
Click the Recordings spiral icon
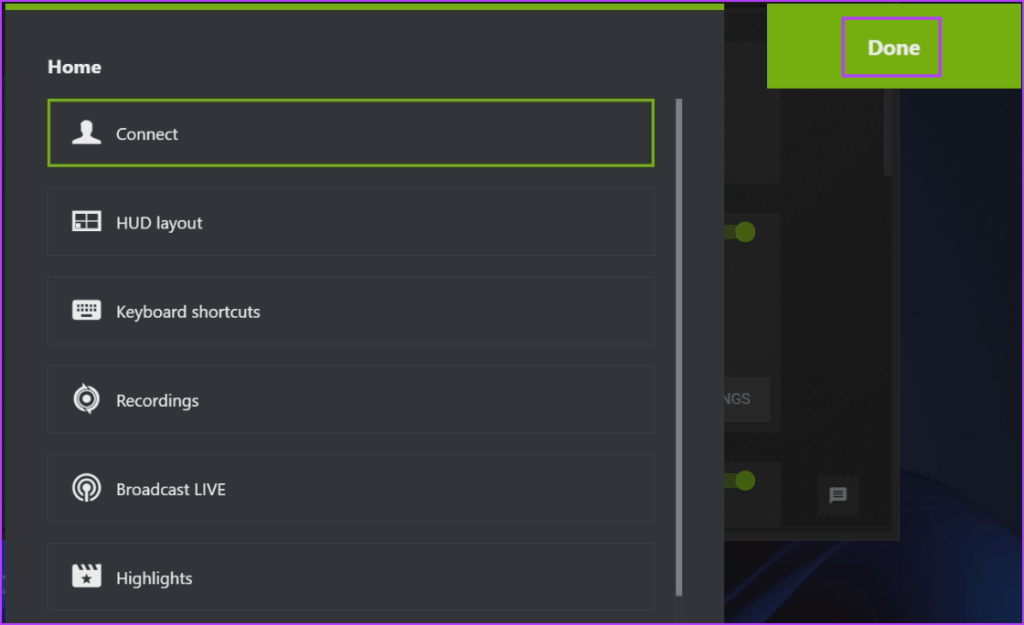tap(87, 399)
